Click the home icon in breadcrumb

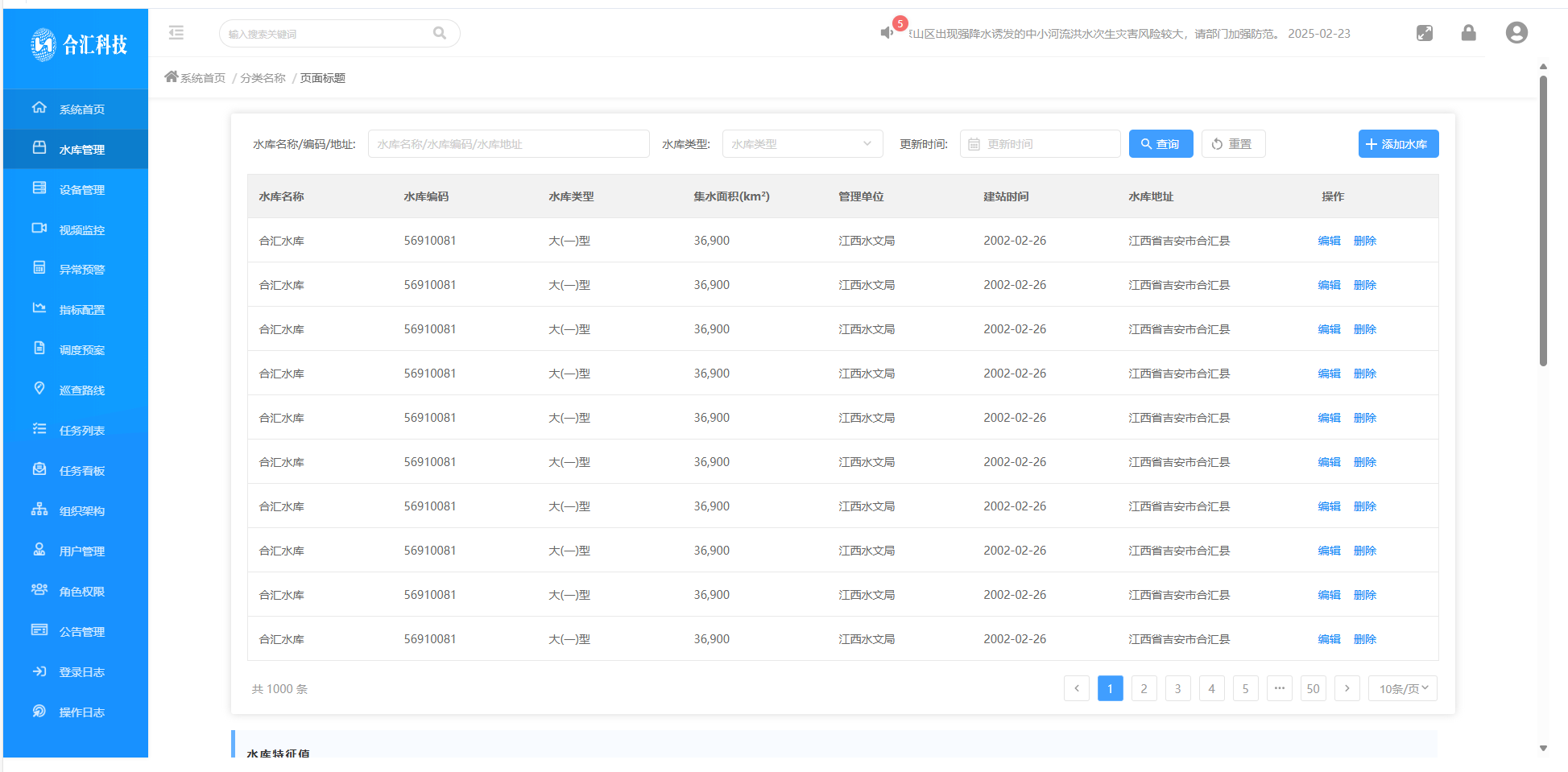(x=171, y=77)
